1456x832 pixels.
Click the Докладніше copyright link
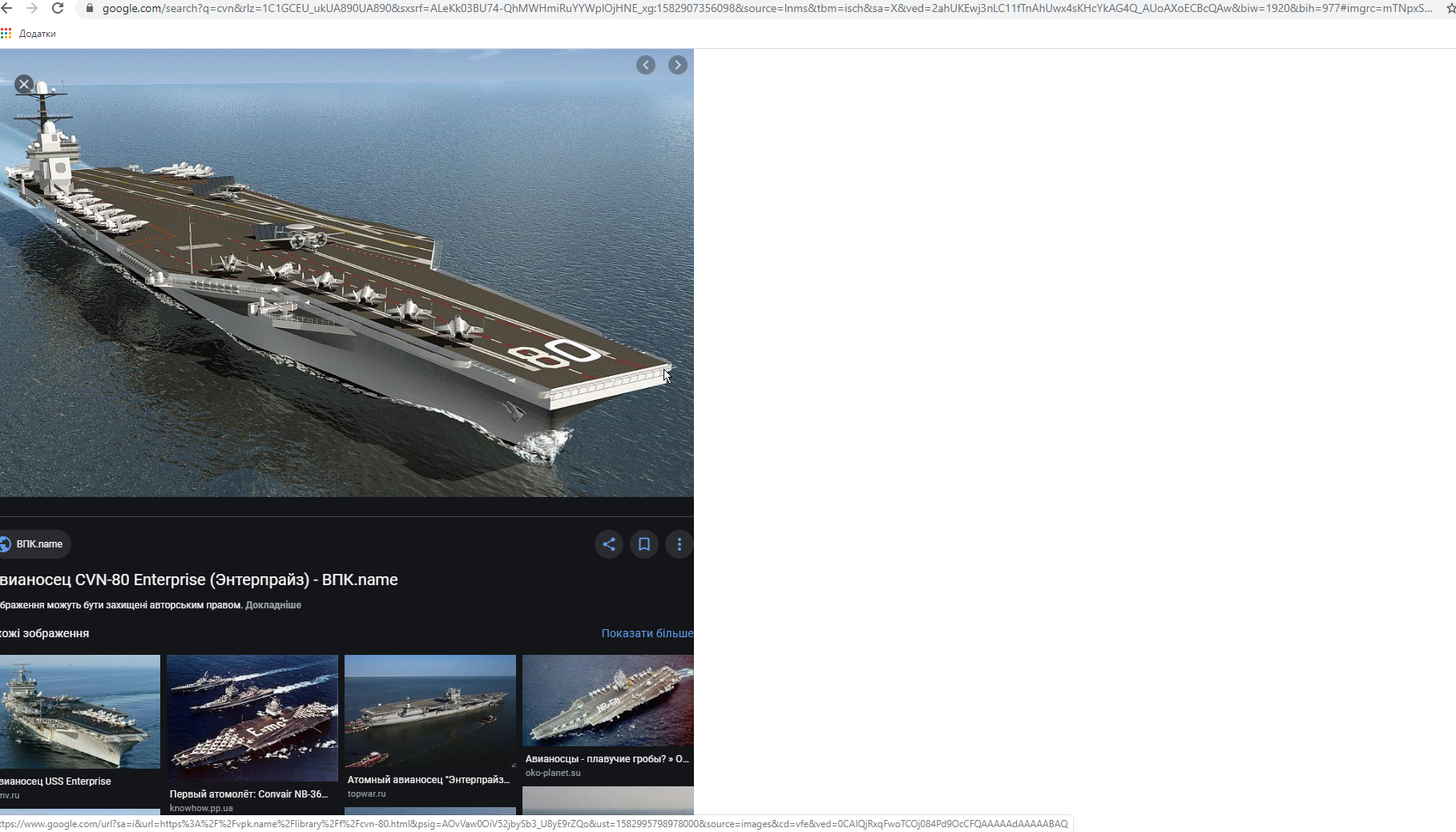[273, 605]
